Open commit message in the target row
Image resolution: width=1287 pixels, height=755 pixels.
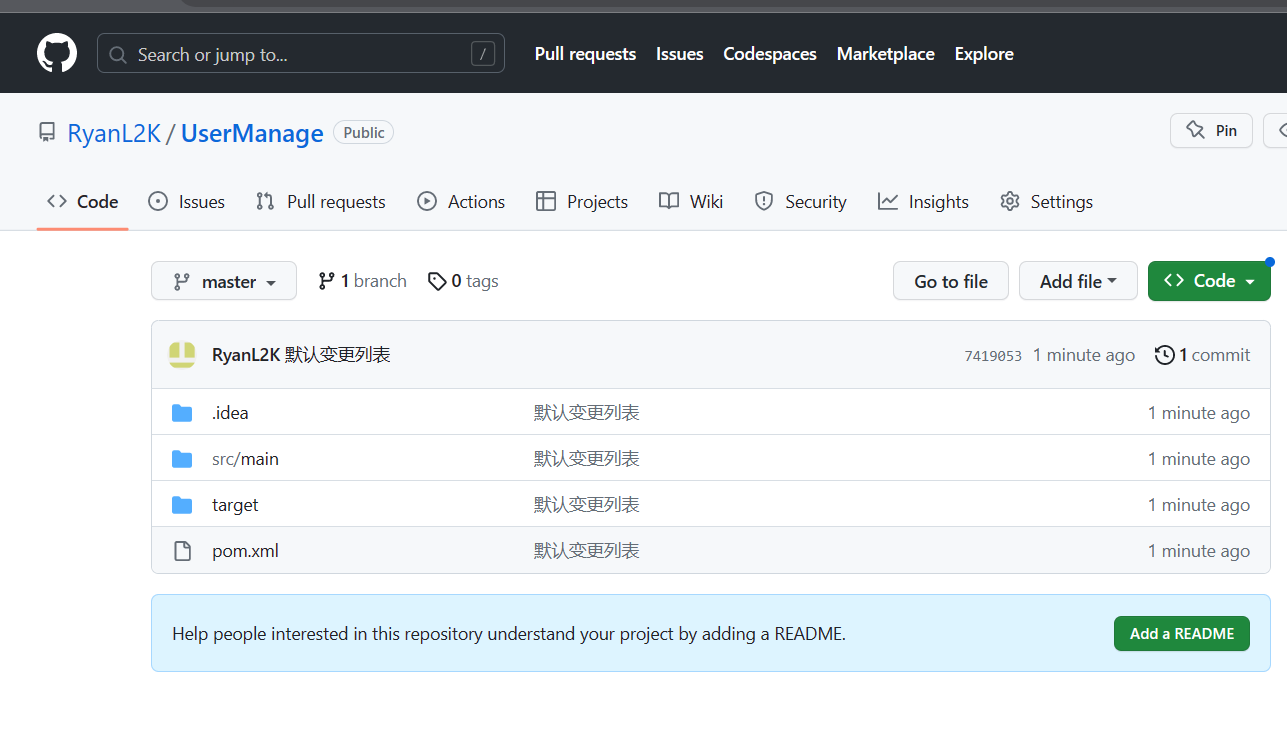point(587,505)
